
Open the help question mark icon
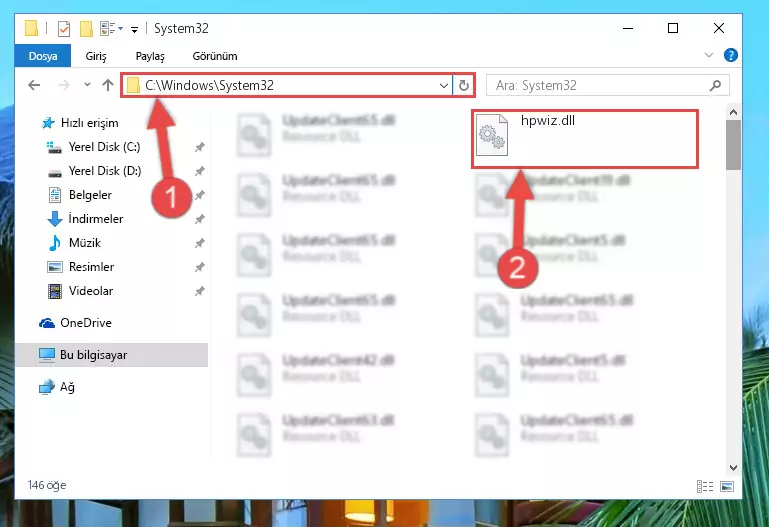pos(730,55)
